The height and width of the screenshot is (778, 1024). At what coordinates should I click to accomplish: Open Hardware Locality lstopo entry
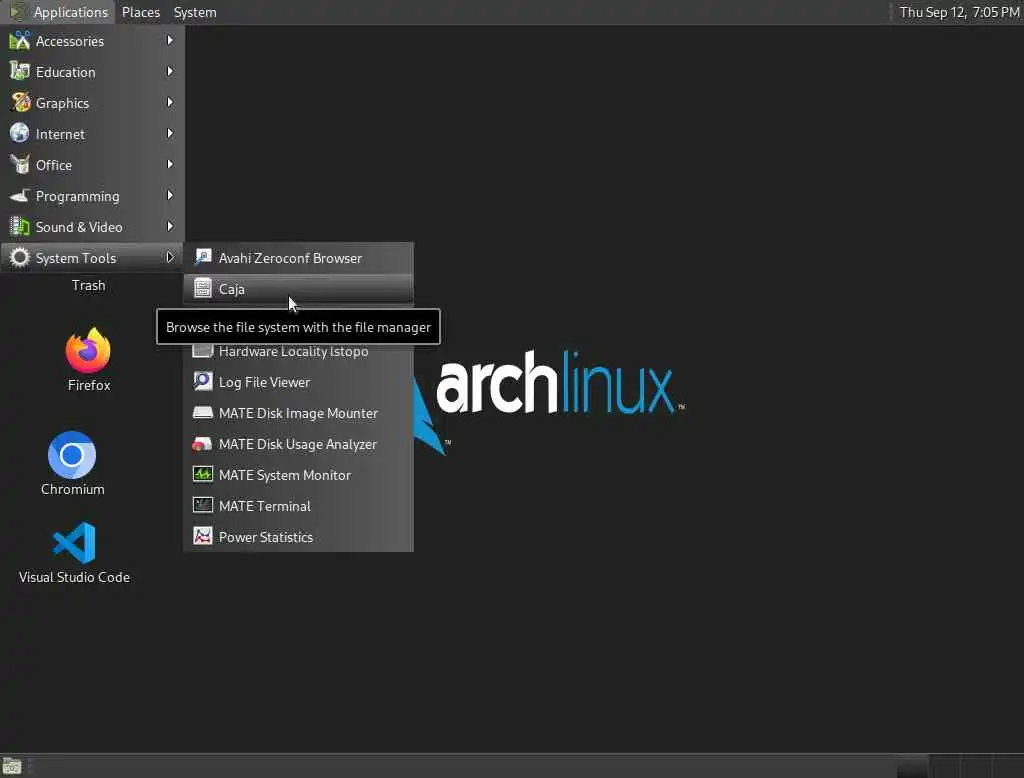point(298,351)
